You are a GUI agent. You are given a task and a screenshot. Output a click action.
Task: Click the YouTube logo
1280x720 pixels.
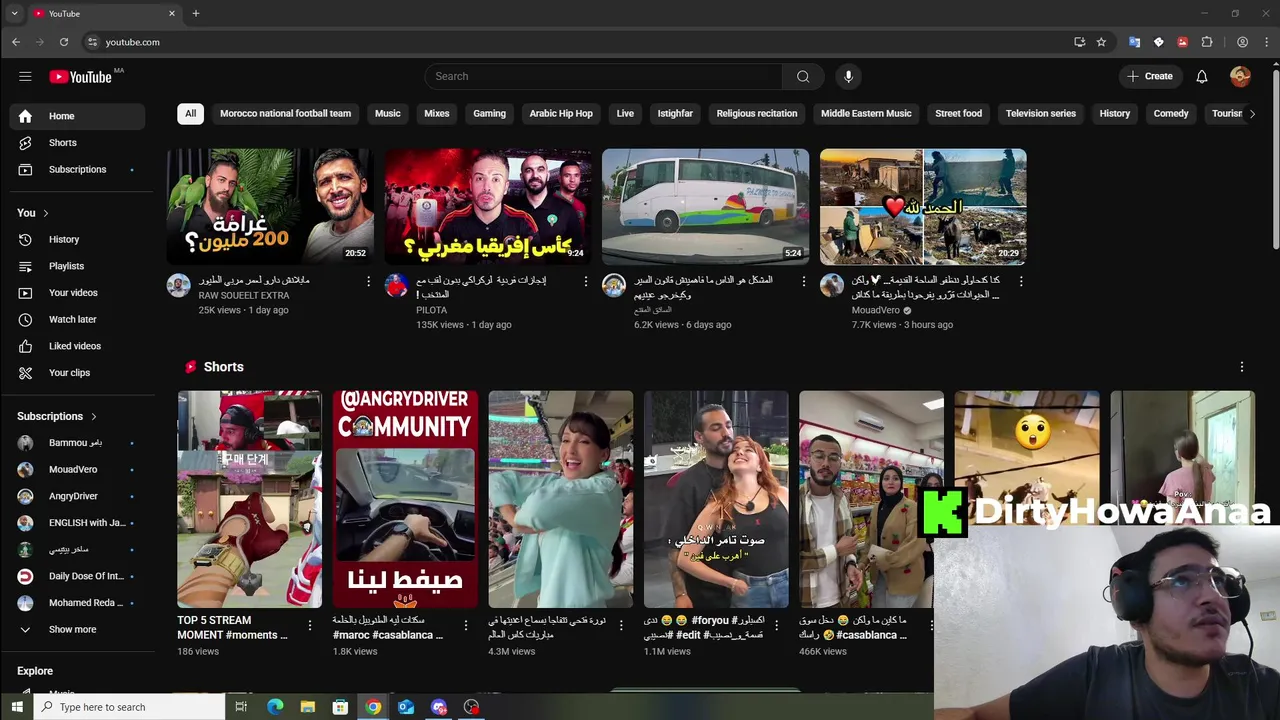[x=81, y=76]
